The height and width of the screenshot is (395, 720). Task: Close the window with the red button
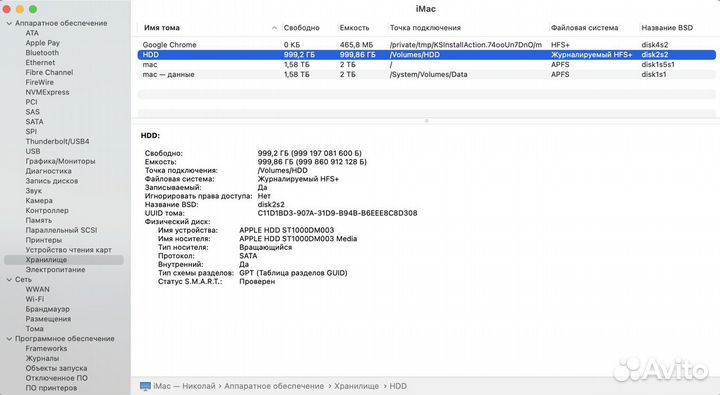[7, 9]
